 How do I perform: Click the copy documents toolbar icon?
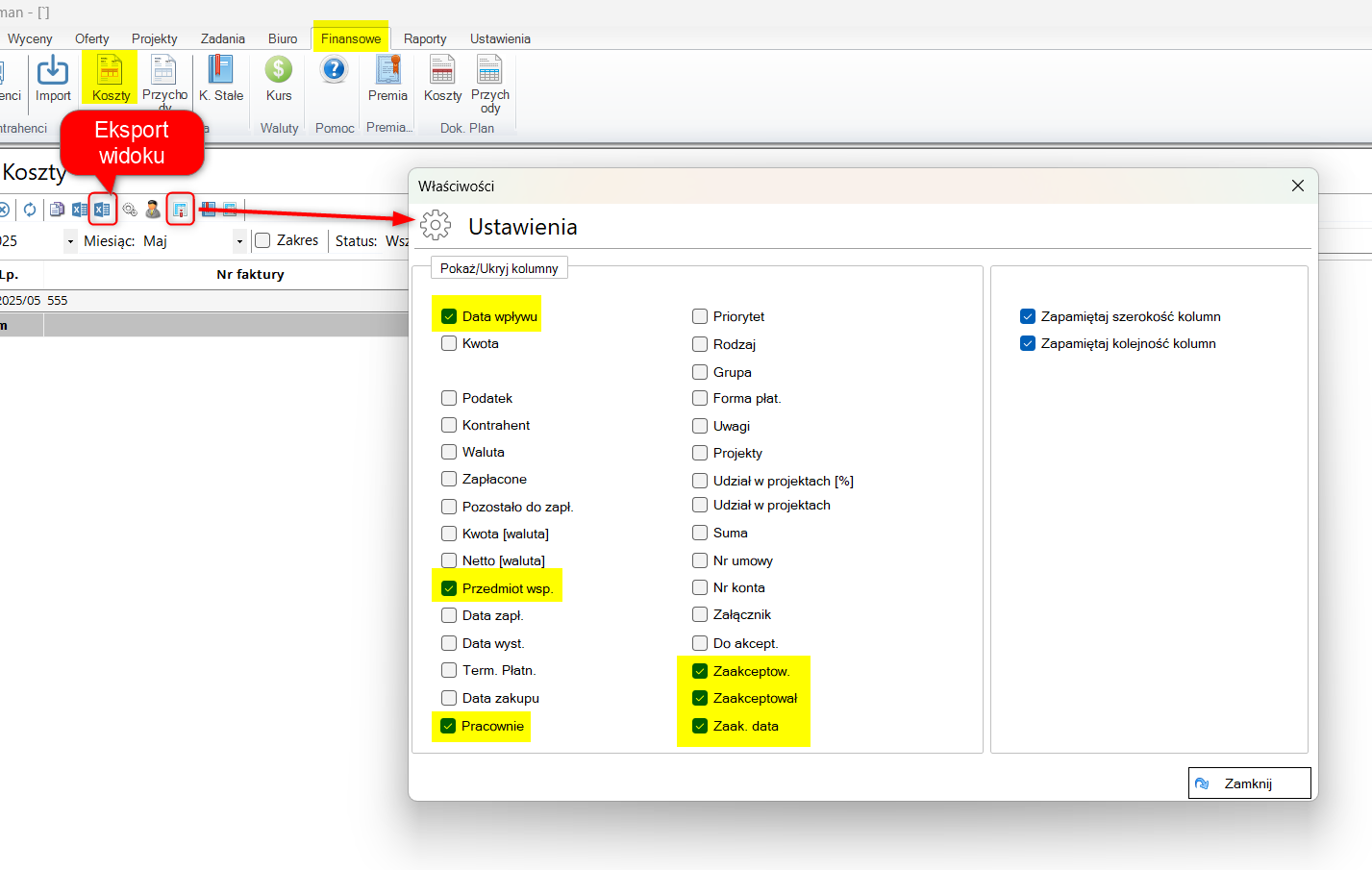[x=57, y=210]
